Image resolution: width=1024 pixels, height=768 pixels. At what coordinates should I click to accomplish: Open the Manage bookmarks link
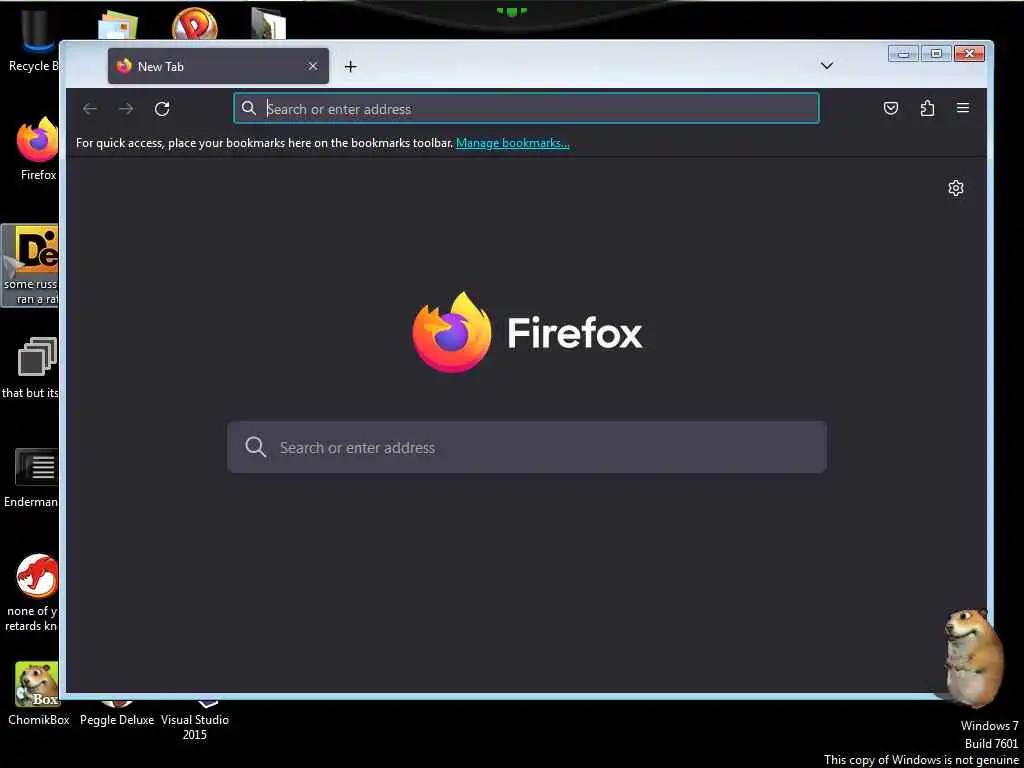pos(513,143)
